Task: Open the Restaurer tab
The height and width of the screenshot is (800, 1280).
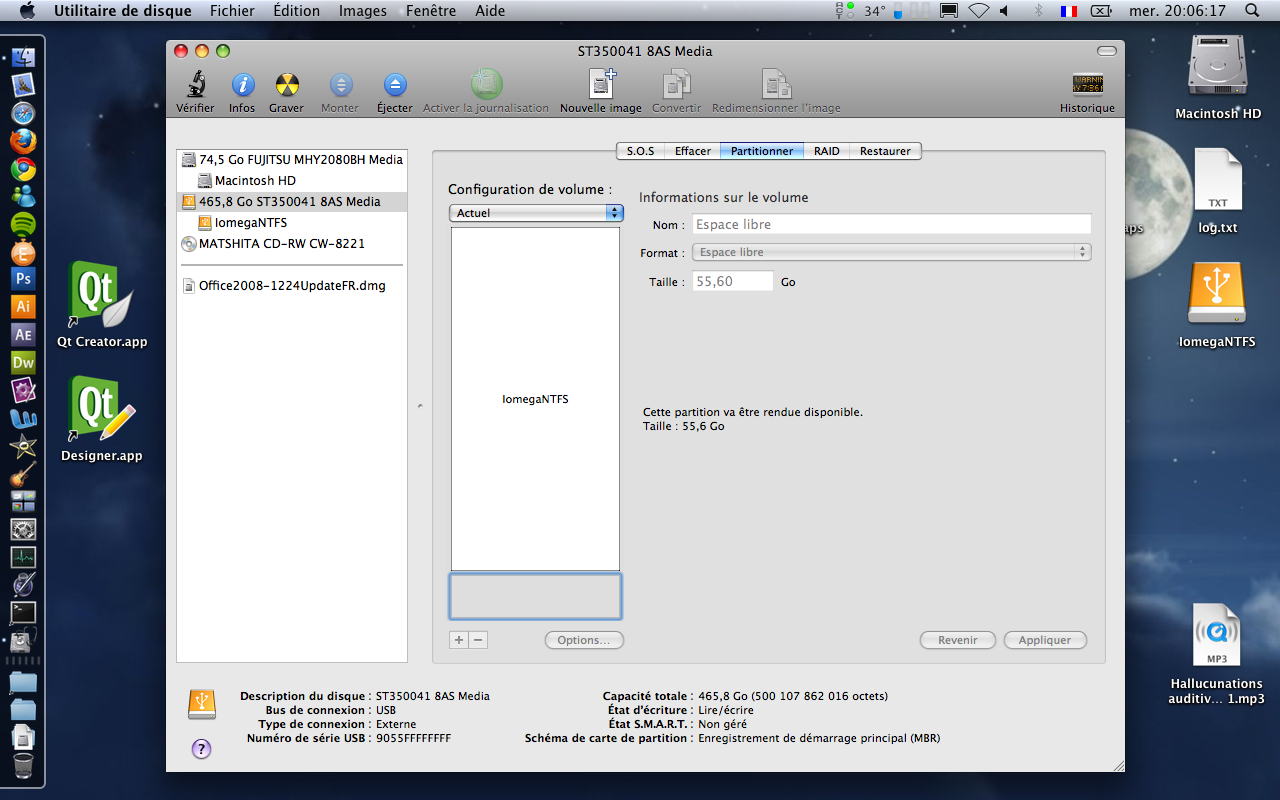Action: pyautogui.click(x=885, y=151)
